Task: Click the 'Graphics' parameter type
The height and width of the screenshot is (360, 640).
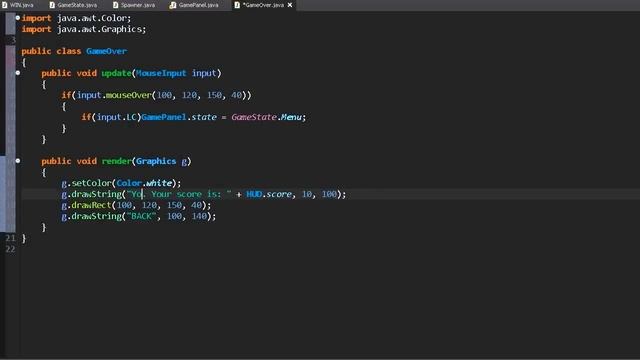Action: point(156,161)
